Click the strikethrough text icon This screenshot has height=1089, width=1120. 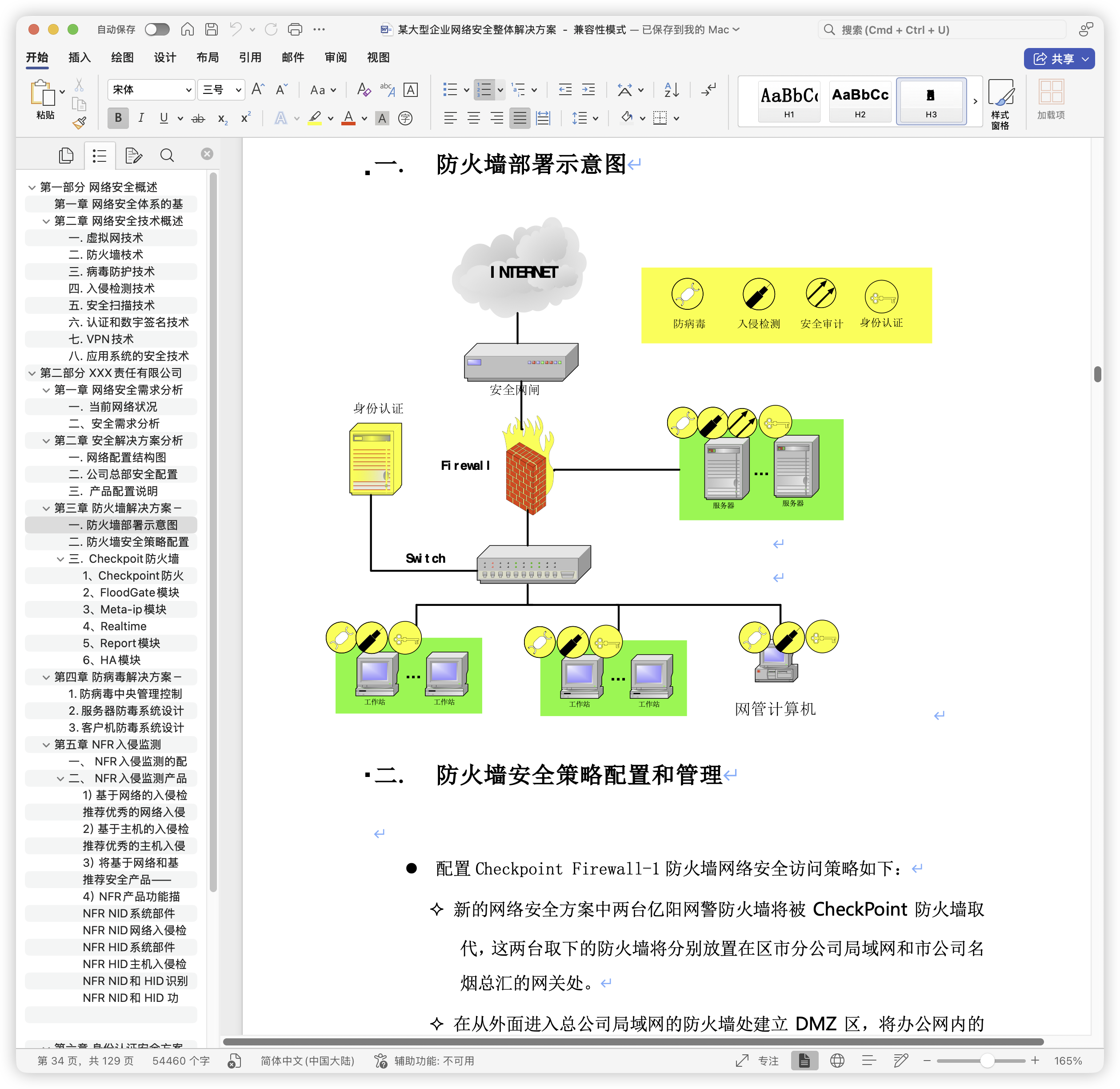coord(198,118)
